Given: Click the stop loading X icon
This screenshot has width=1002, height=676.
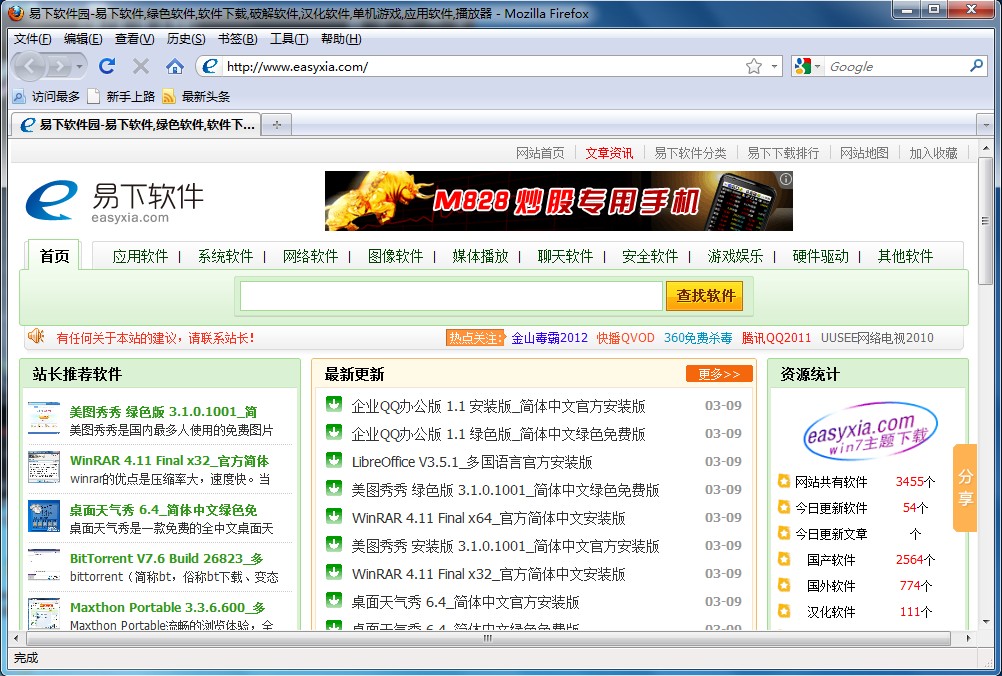Looking at the screenshot, I should click(x=141, y=66).
